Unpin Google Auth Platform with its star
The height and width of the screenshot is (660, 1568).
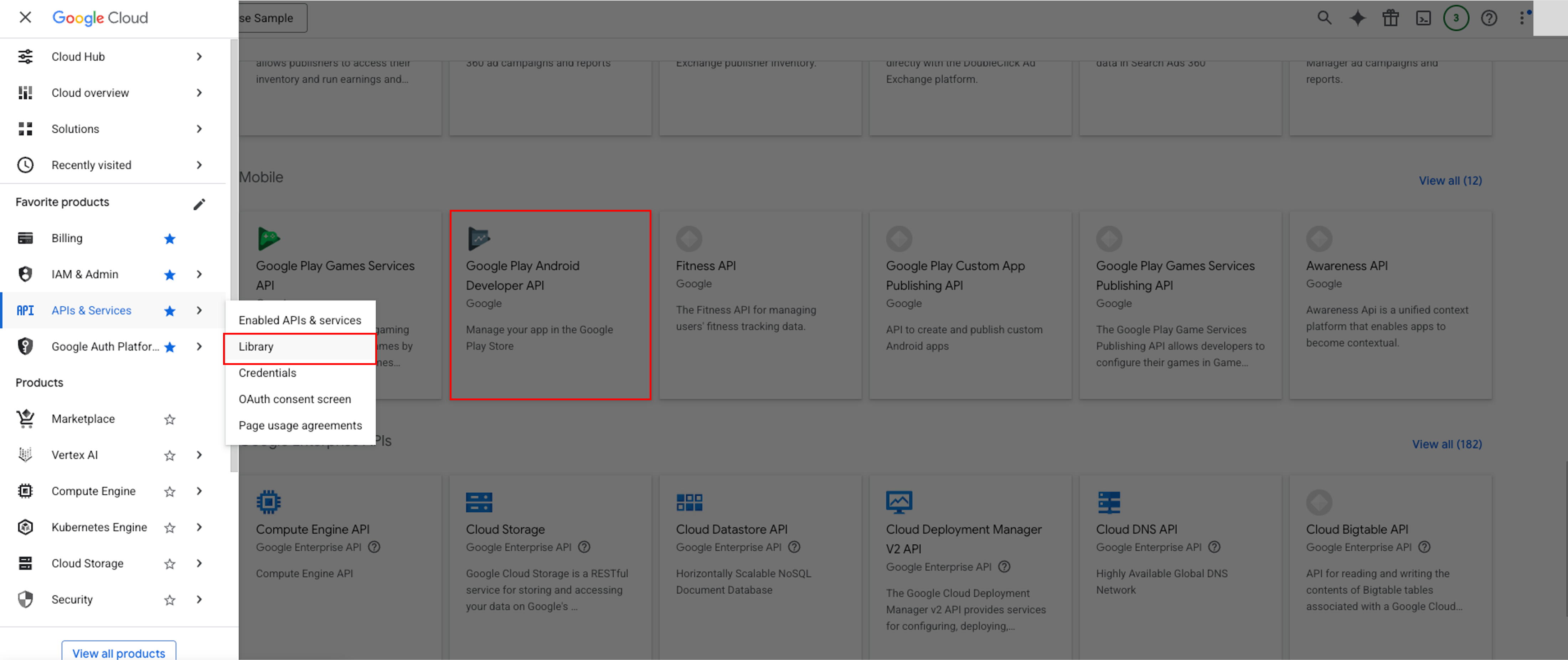(170, 347)
